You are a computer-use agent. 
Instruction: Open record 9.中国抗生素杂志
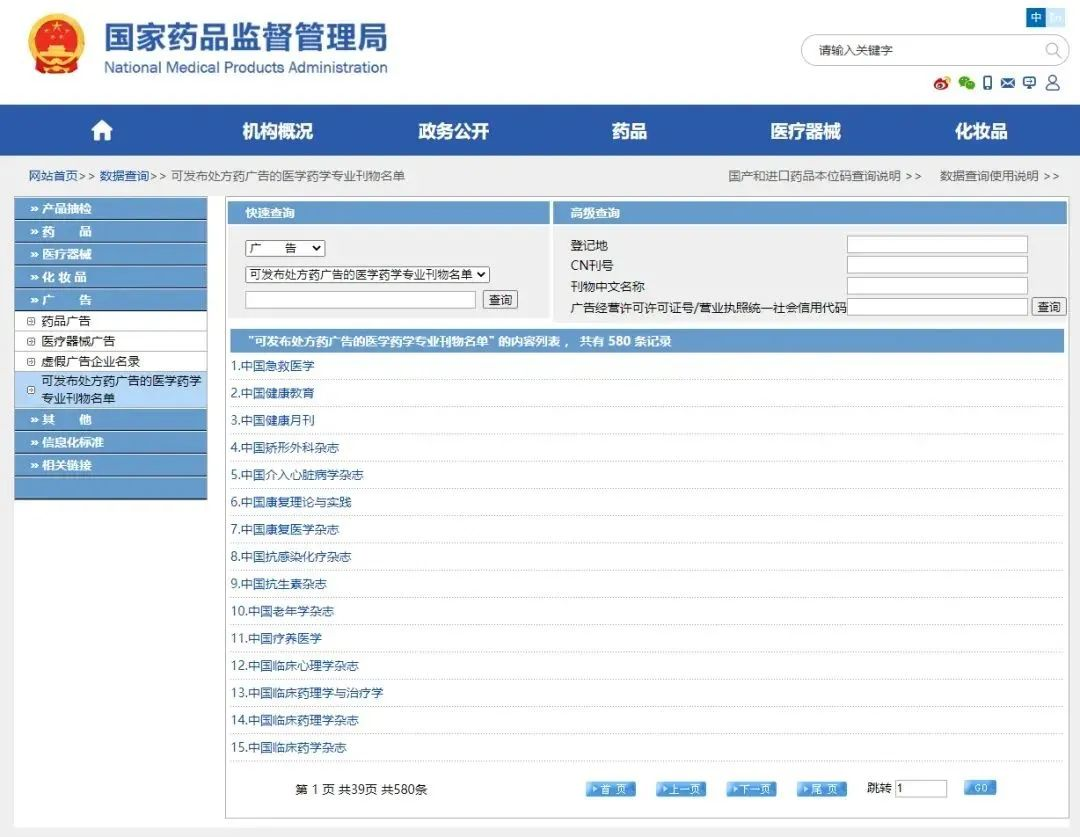278,583
